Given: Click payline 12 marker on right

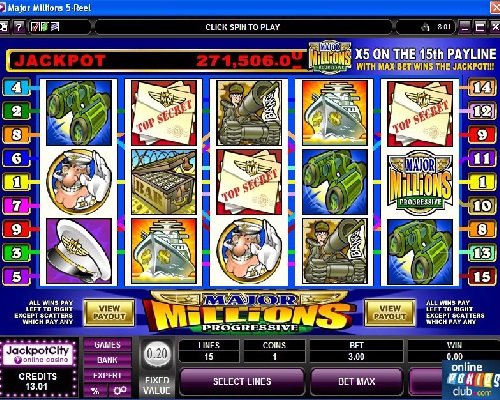Looking at the screenshot, I should click(482, 111).
